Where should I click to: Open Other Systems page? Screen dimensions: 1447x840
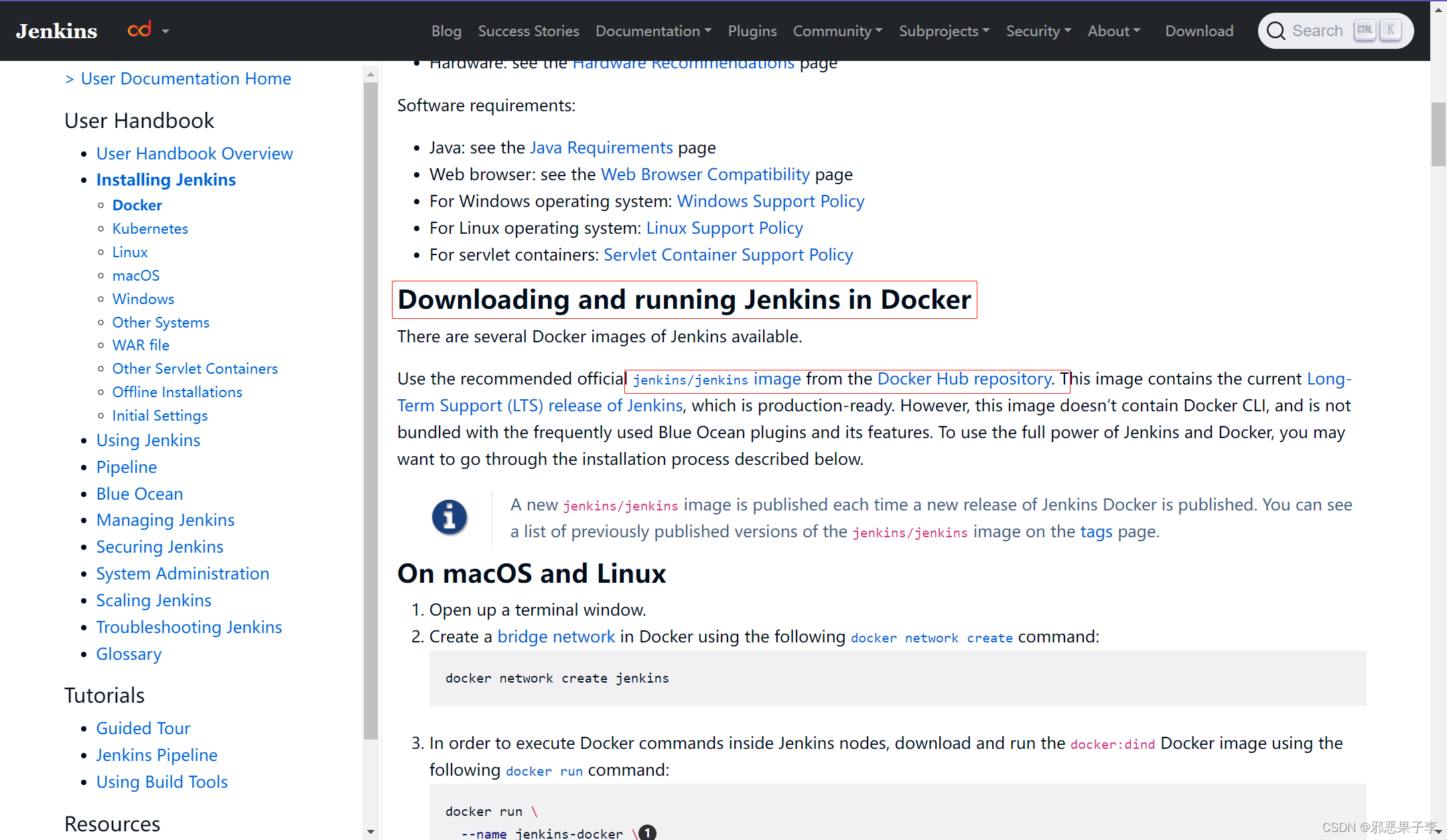coord(161,322)
